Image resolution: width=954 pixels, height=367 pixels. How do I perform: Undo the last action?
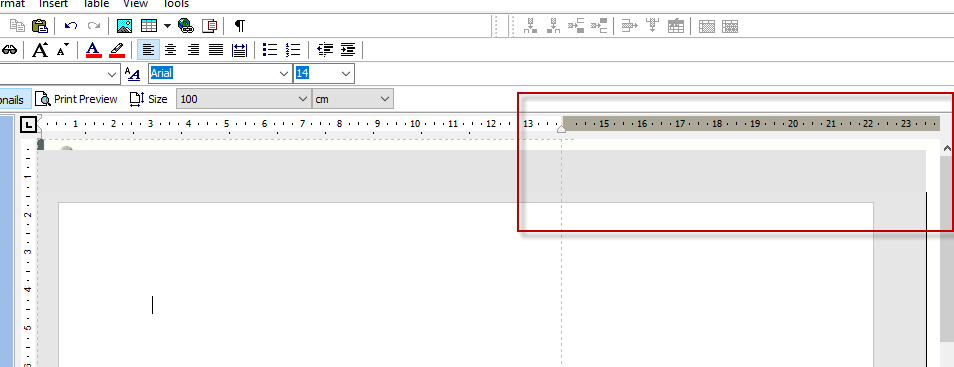point(71,26)
